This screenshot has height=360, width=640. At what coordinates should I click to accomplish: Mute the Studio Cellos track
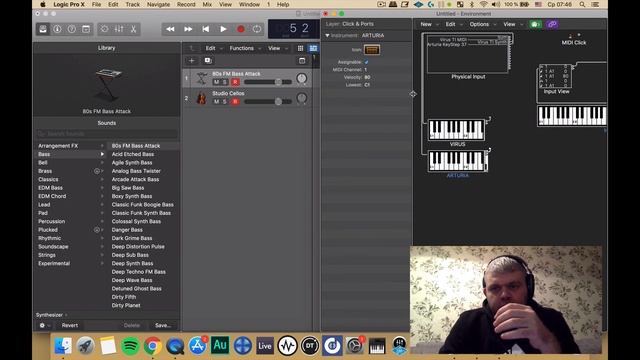216,101
